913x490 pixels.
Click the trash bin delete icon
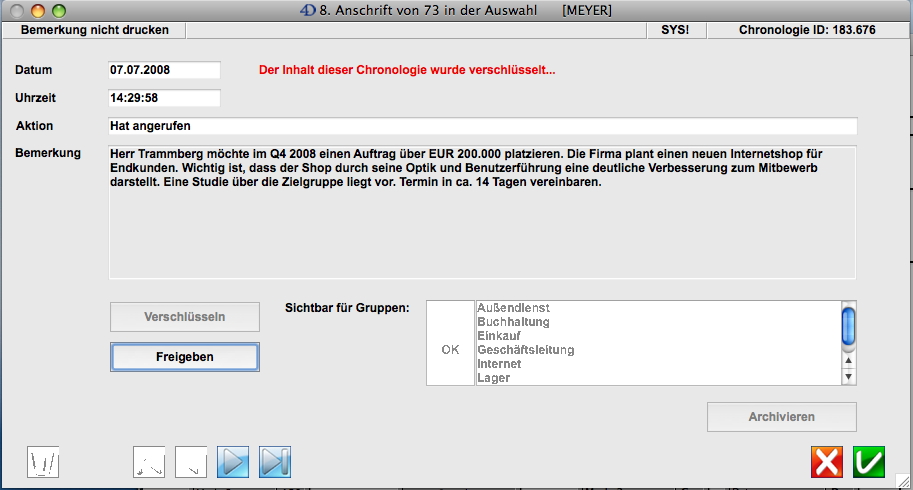[x=43, y=461]
